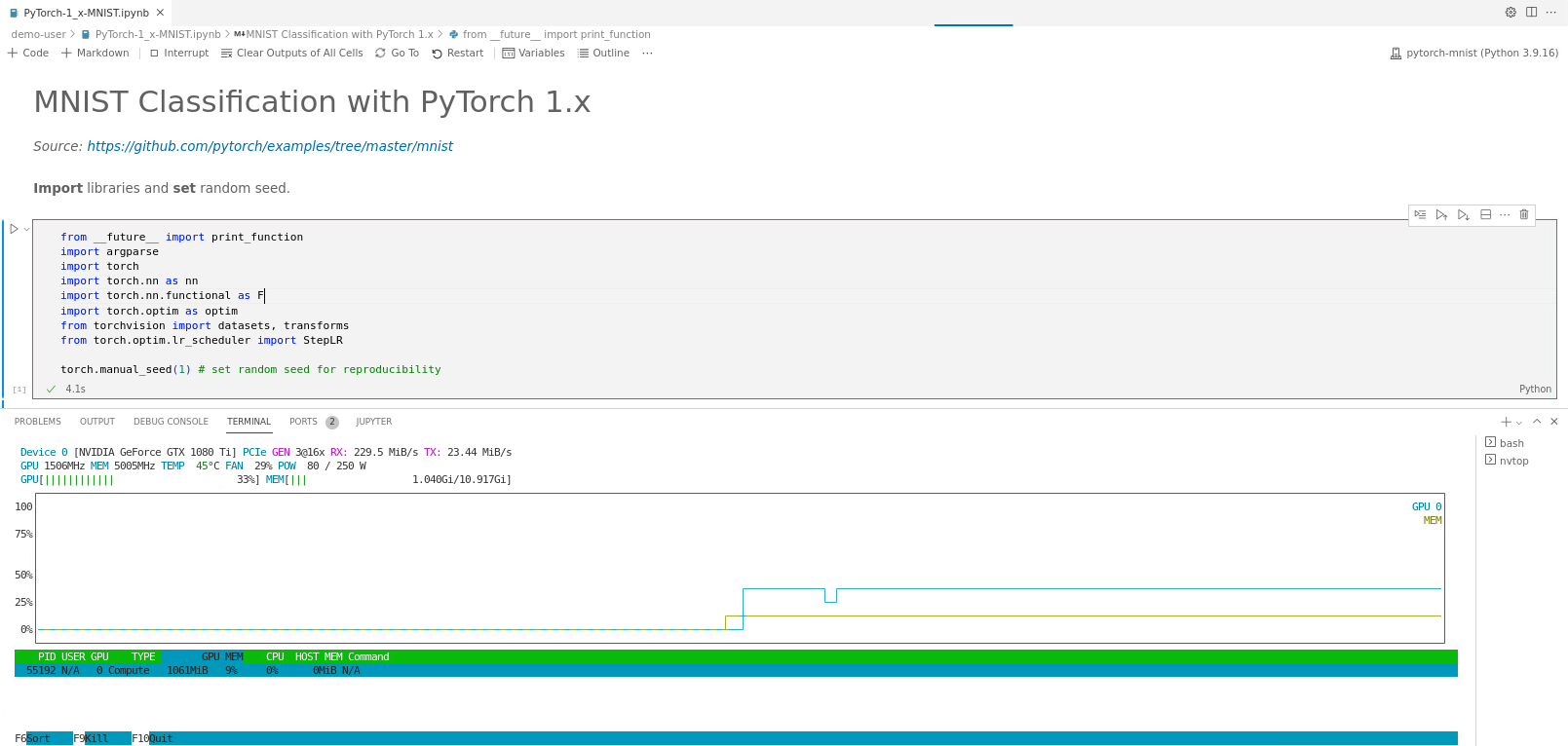Click the demo-user breadcrumb
This screenshot has height=746, width=1568.
[x=38, y=34]
